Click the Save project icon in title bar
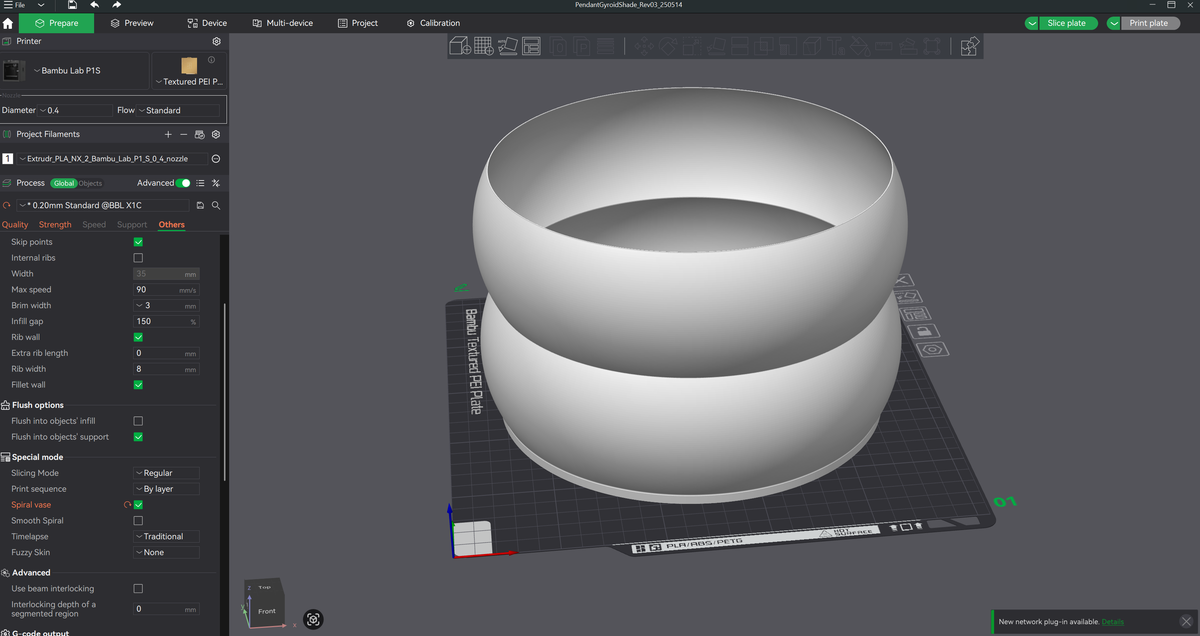Image resolution: width=1200 pixels, height=636 pixels. tap(72, 5)
